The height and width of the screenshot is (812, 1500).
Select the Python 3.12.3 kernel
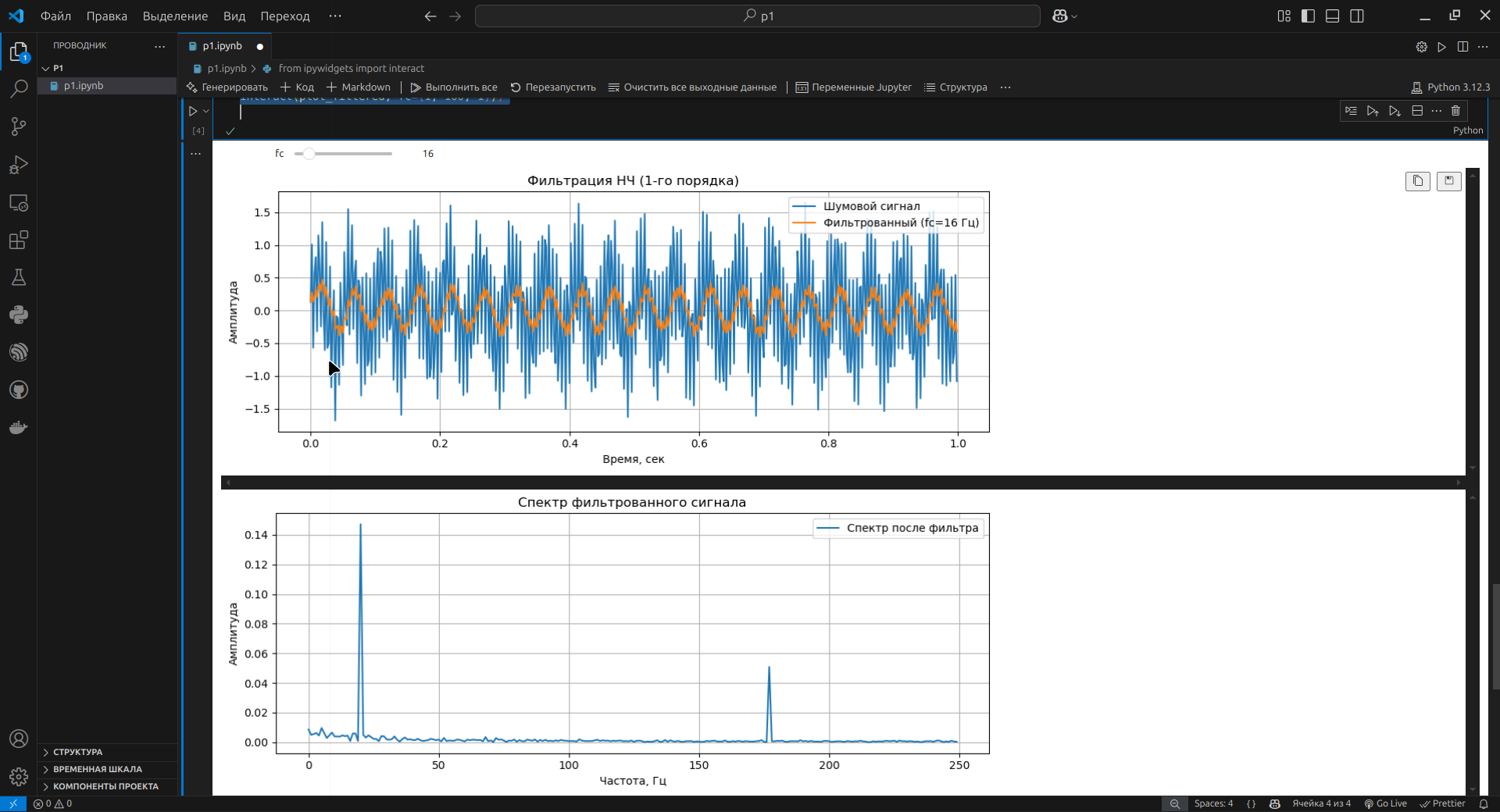tap(1451, 87)
